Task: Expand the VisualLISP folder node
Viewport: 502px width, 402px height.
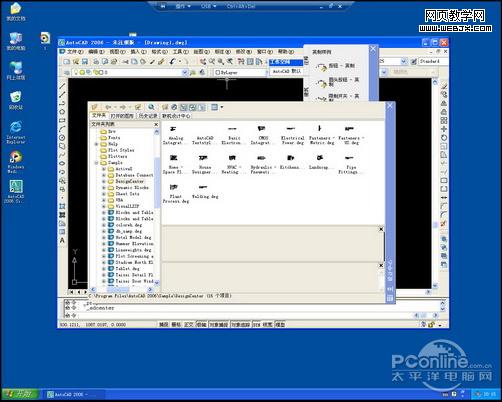Action: 104,206
